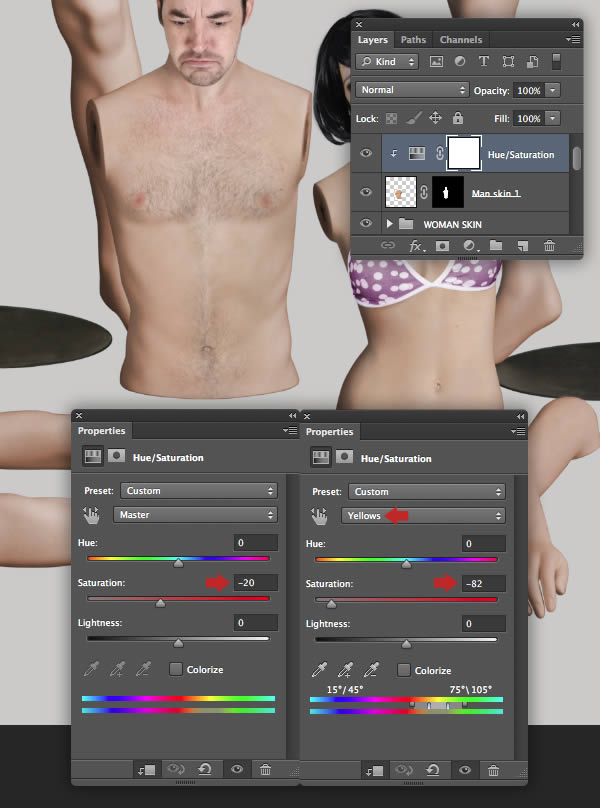Viewport: 600px width, 808px height.
Task: Switch to the Layers tab
Action: (373, 40)
